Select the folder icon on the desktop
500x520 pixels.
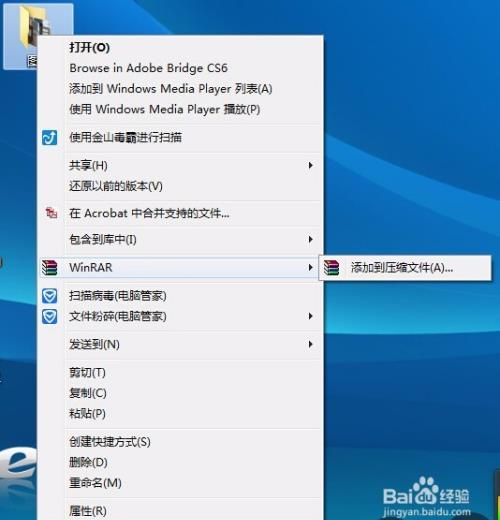[x=38, y=36]
